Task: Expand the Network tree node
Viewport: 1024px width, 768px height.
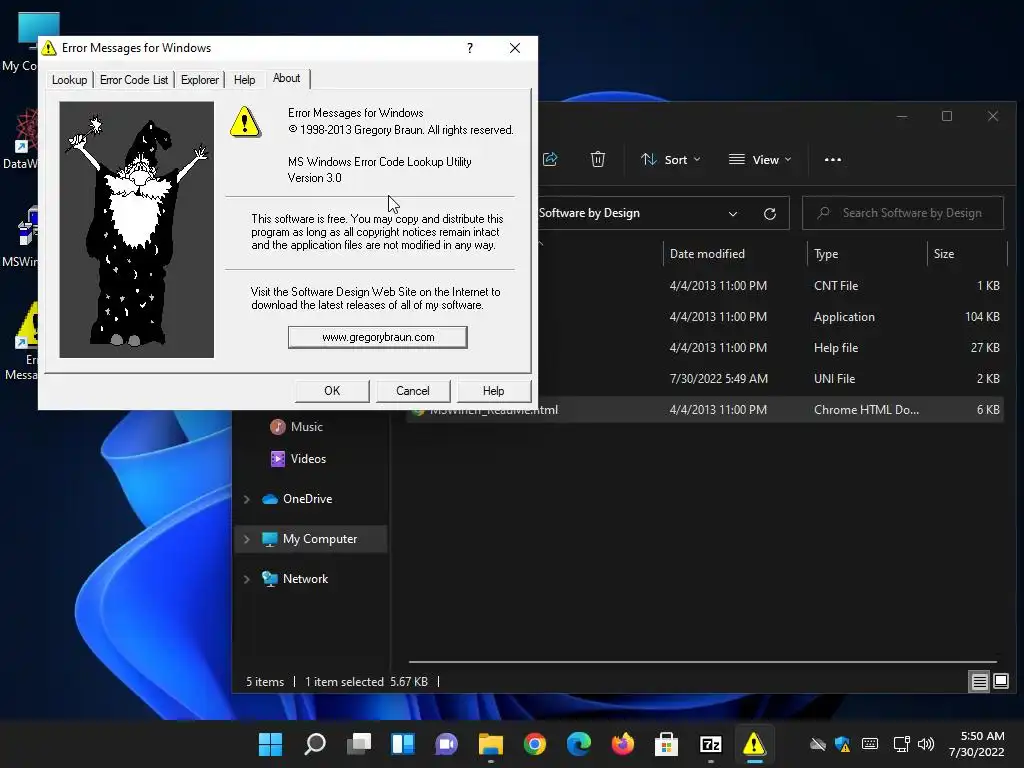Action: point(247,579)
